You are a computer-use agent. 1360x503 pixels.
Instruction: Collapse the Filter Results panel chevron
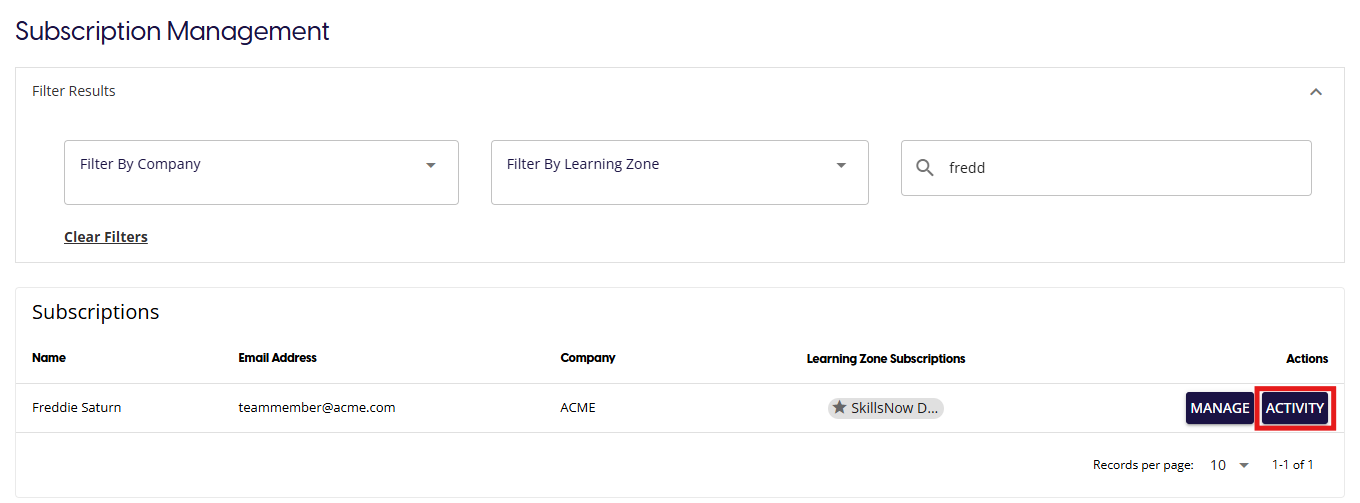pyautogui.click(x=1316, y=92)
